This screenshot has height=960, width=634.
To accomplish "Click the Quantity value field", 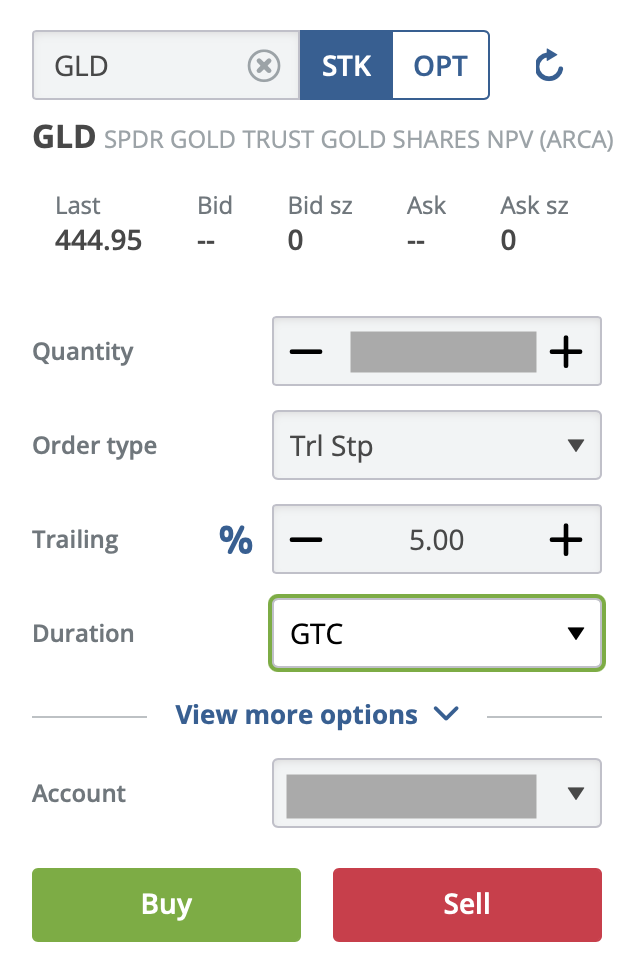I will tap(443, 352).
